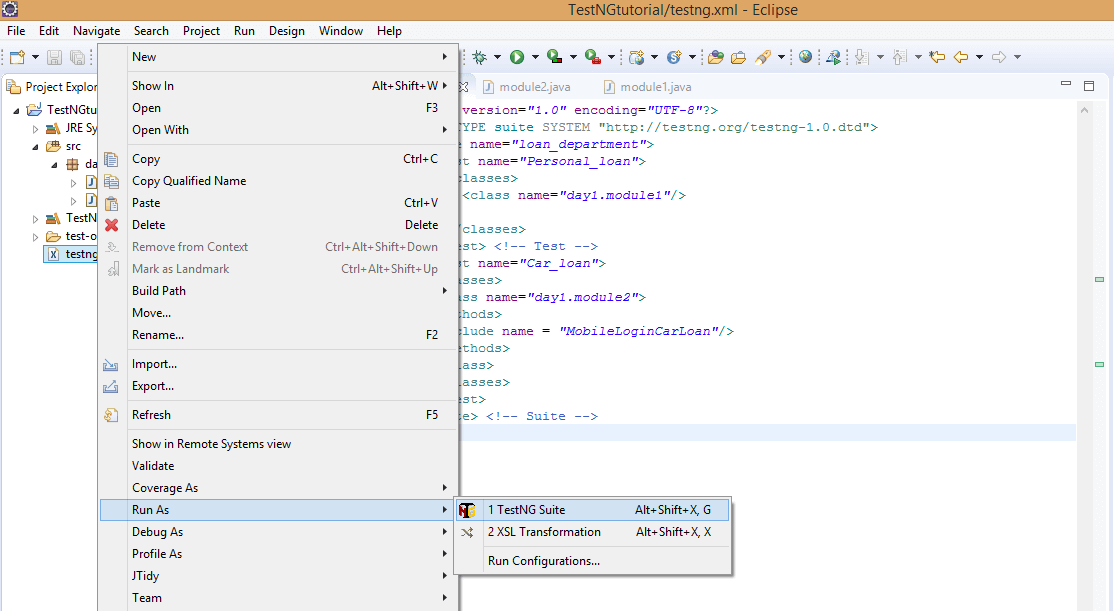
Task: Switch to the module2.java editor tab
Action: [x=526, y=87]
